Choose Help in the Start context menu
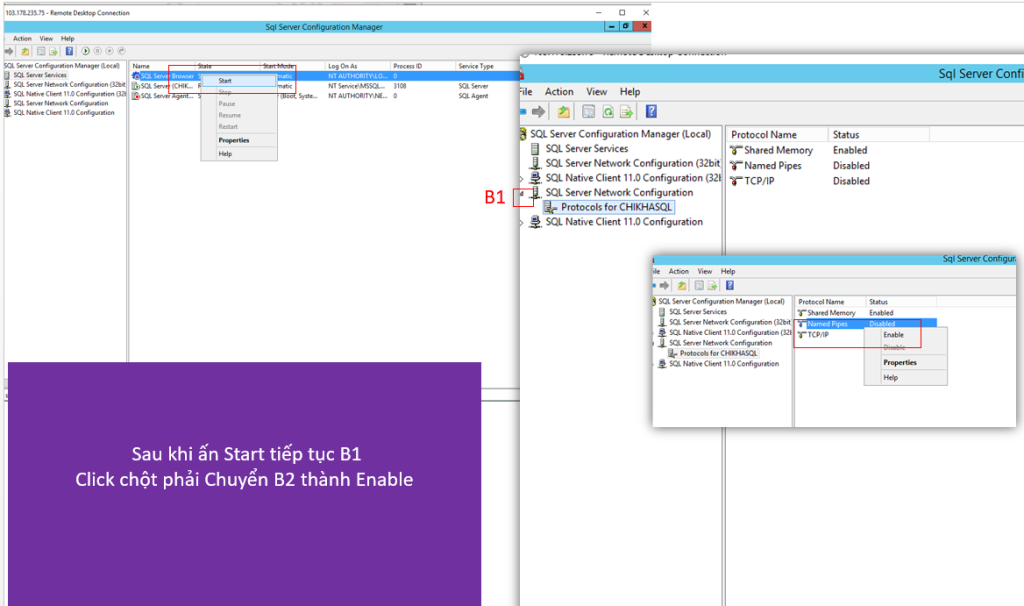This screenshot has width=1024, height=606. point(238,154)
